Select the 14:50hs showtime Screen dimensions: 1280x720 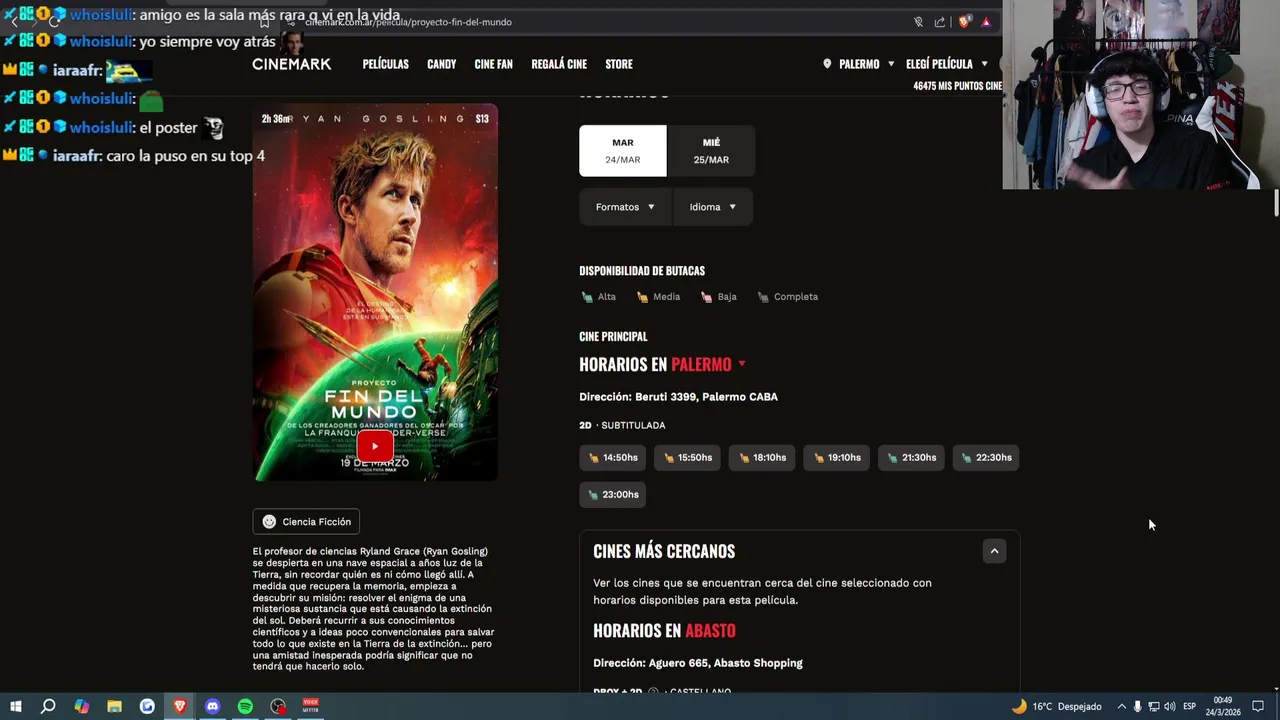[x=612, y=458]
